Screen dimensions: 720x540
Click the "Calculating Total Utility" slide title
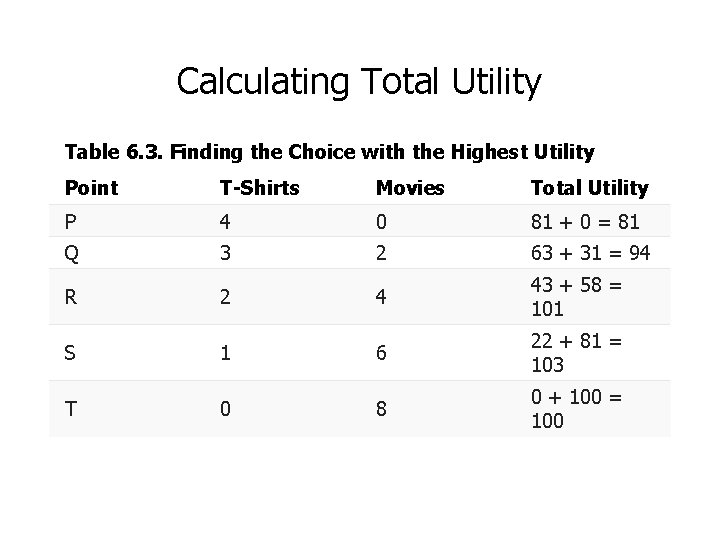[x=359, y=81]
